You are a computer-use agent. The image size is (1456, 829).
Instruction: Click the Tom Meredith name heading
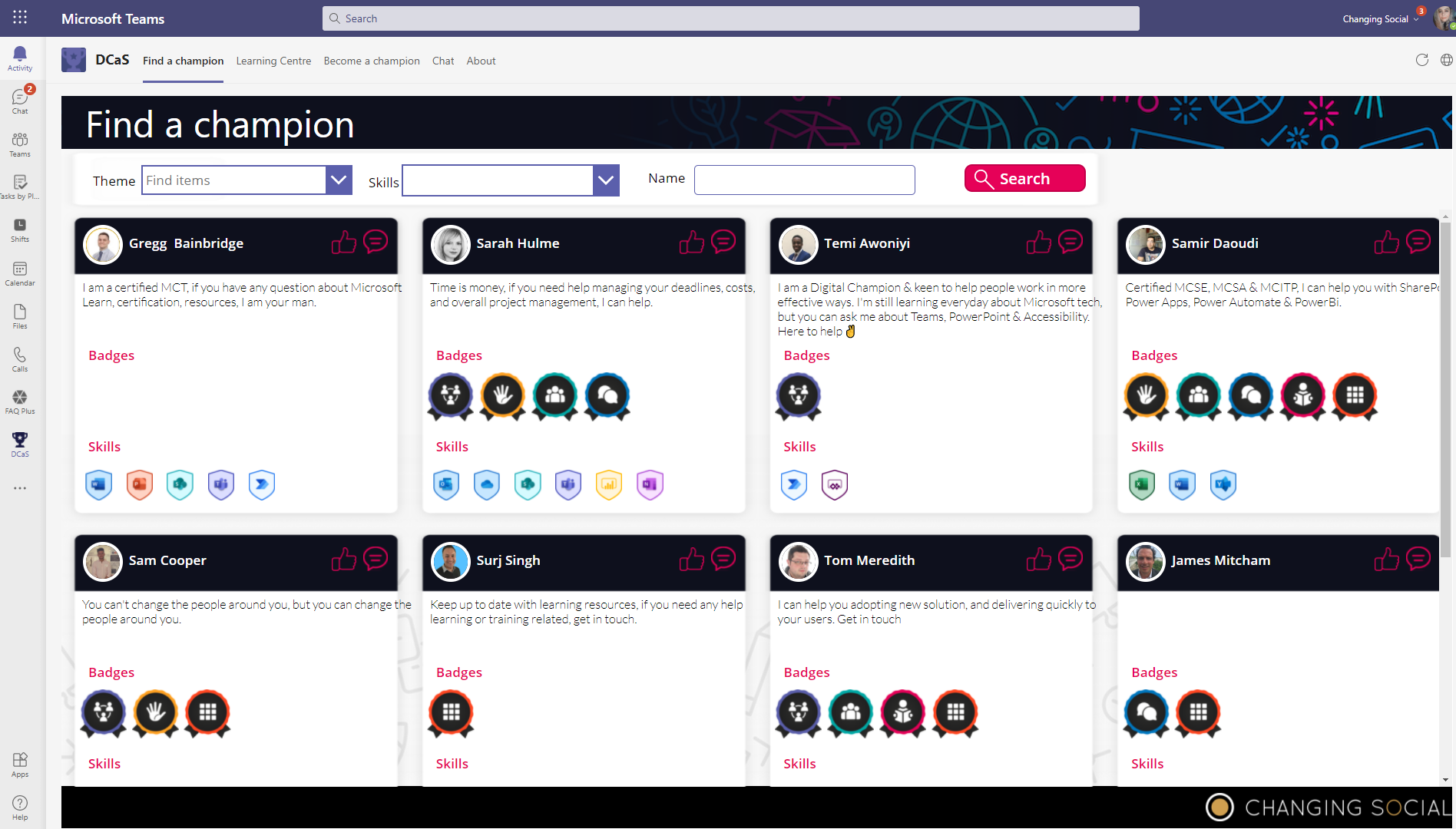click(x=869, y=560)
